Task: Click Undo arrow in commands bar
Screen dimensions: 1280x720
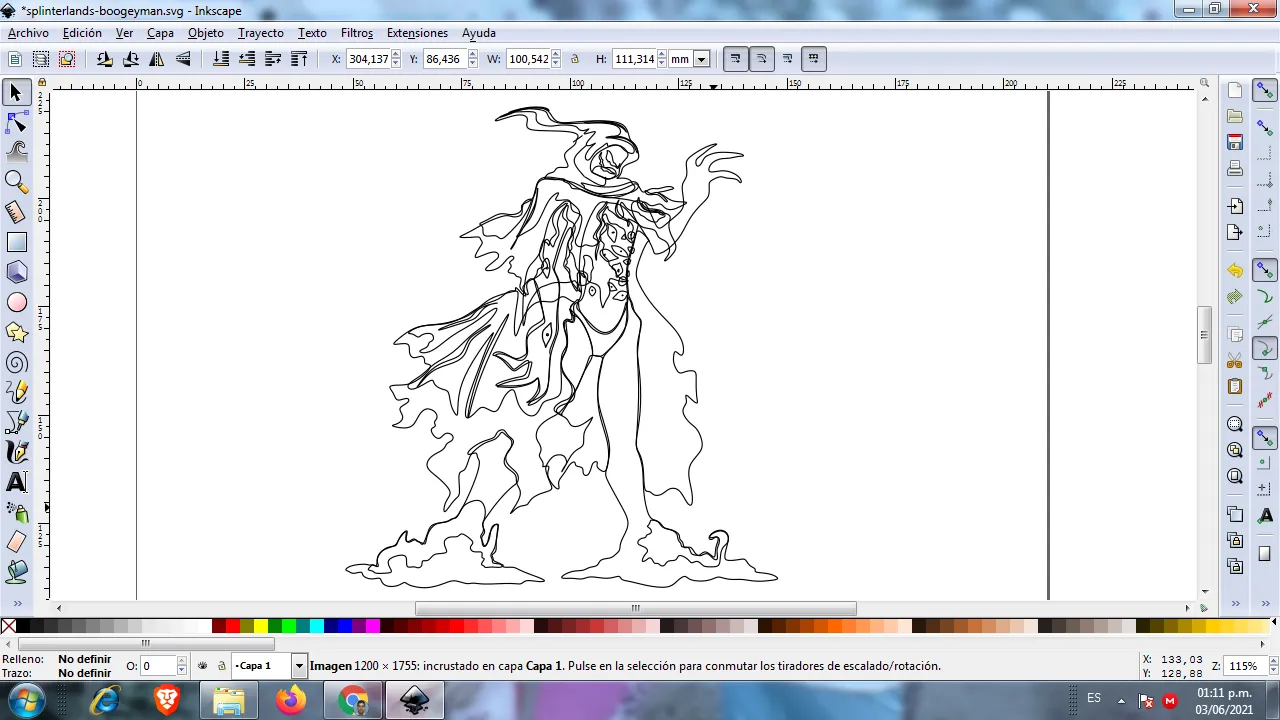Action: click(1235, 270)
